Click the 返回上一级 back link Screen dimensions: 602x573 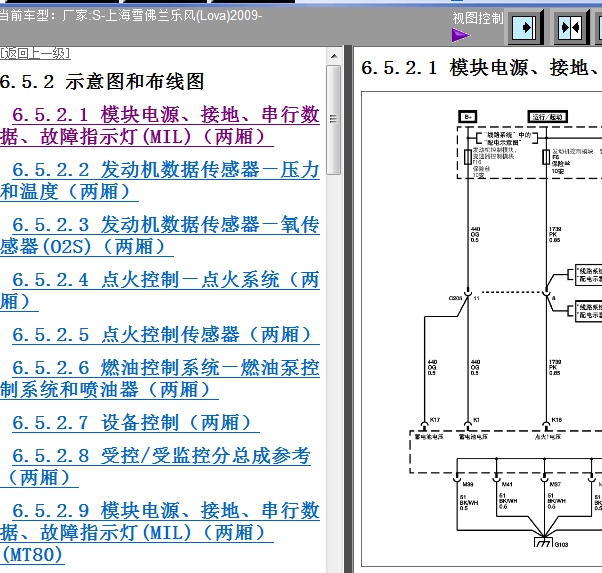pyautogui.click(x=35, y=53)
